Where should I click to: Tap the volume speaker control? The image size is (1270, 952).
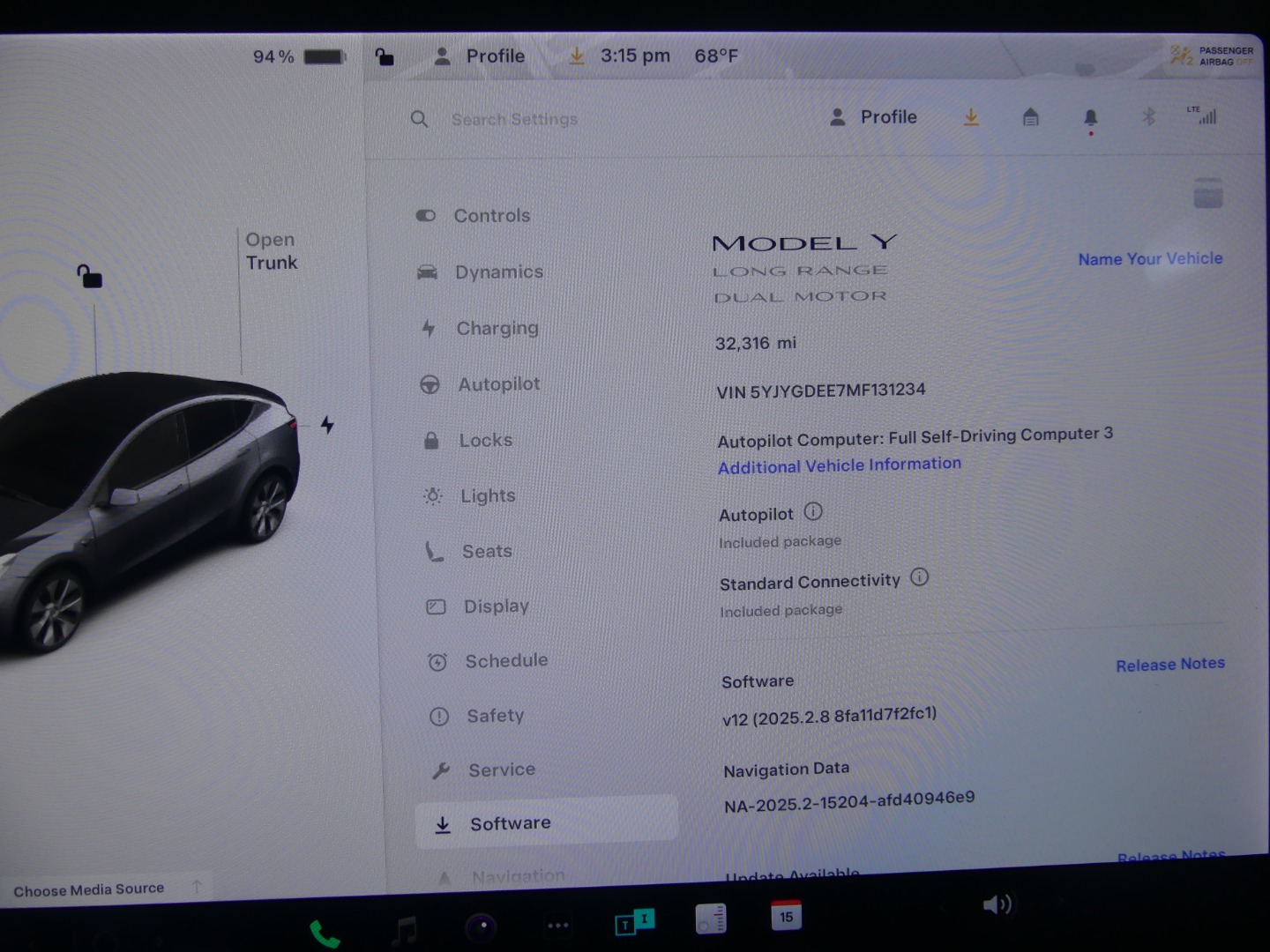(997, 904)
